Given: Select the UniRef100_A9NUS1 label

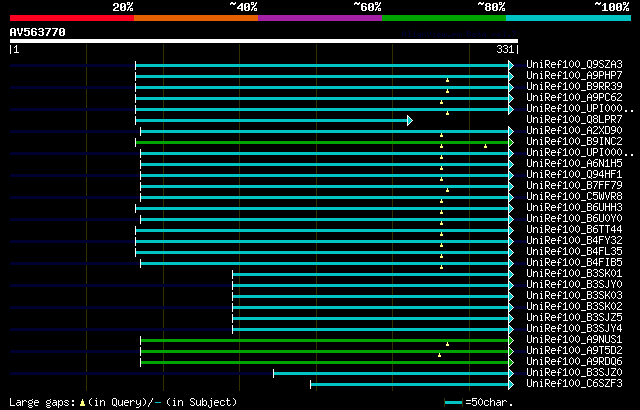Looking at the screenshot, I should coord(574,340).
